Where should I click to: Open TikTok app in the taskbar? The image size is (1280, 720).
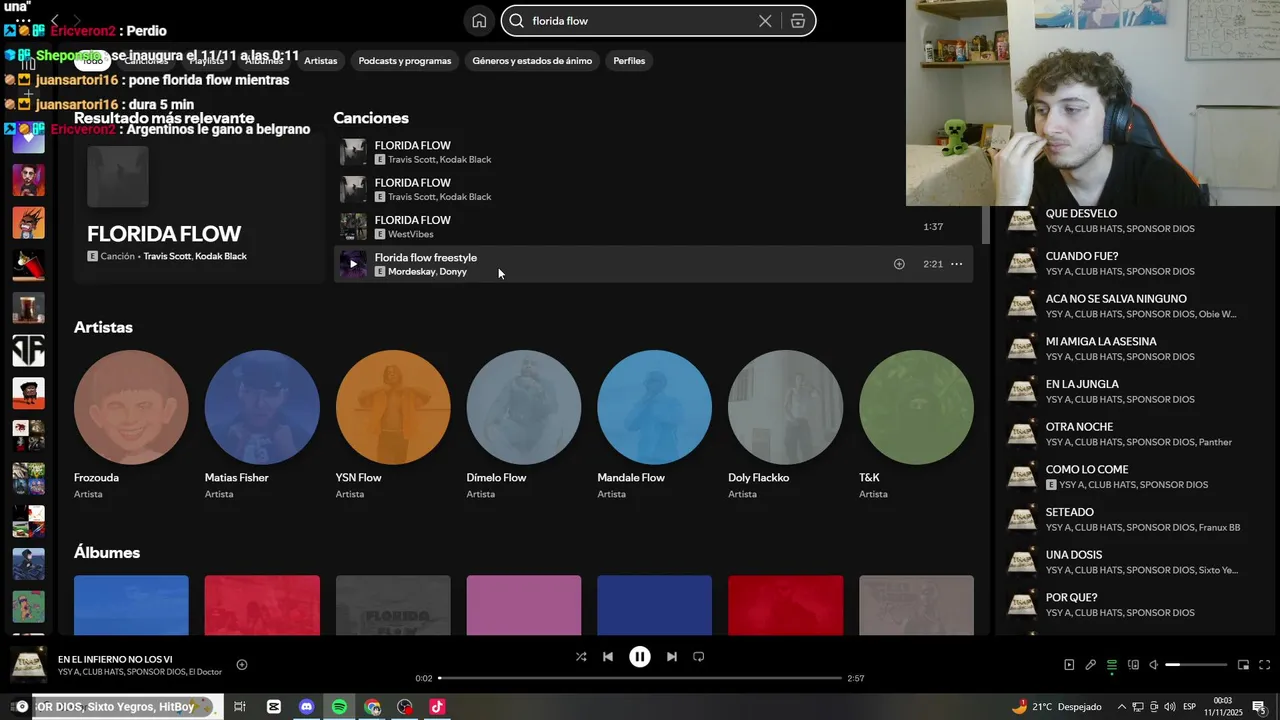click(437, 707)
